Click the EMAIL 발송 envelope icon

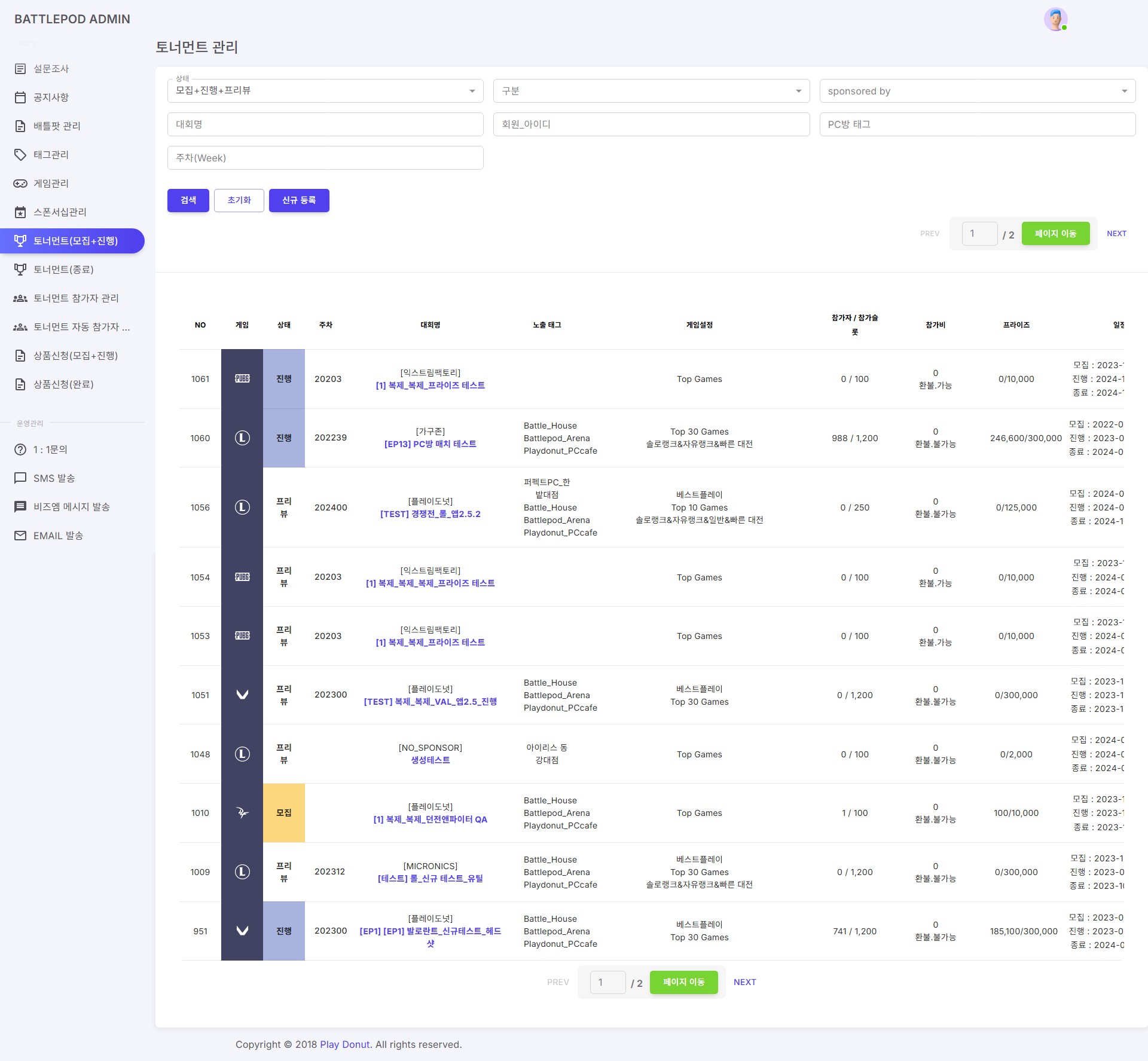tap(20, 536)
